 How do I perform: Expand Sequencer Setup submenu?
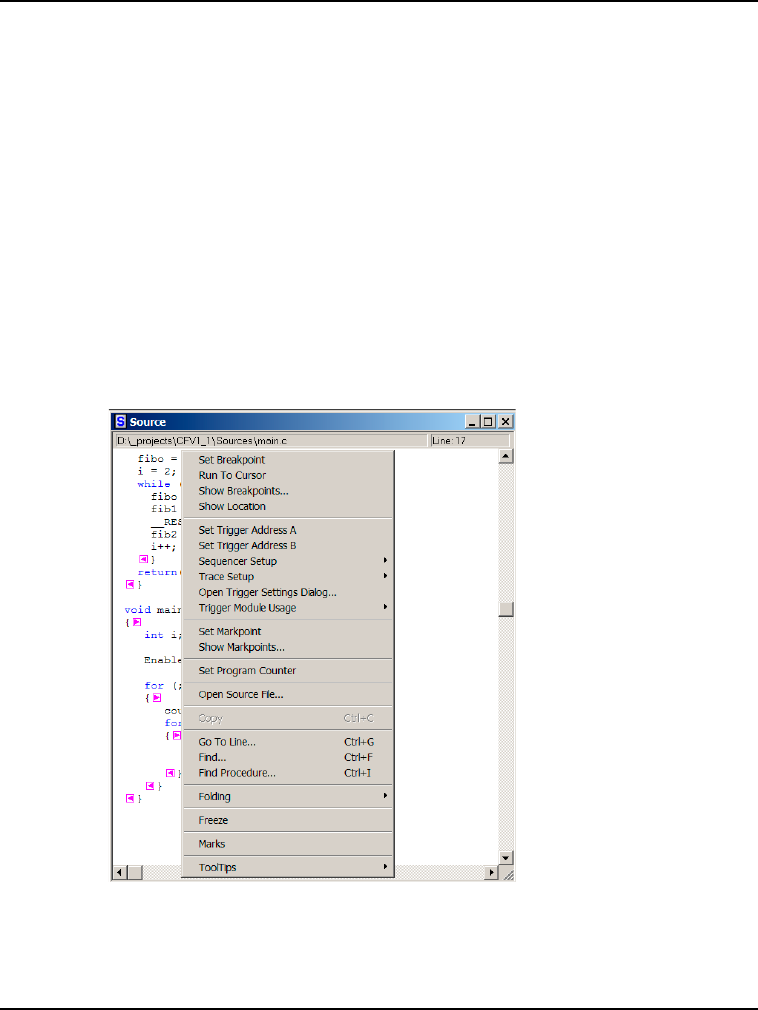tap(288, 561)
